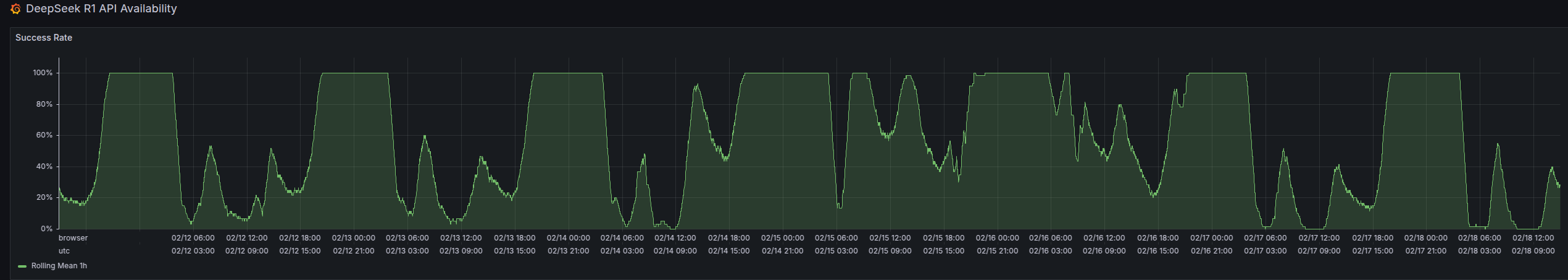The width and height of the screenshot is (1568, 280).
Task: Click the utc time axis row label
Action: (64, 251)
